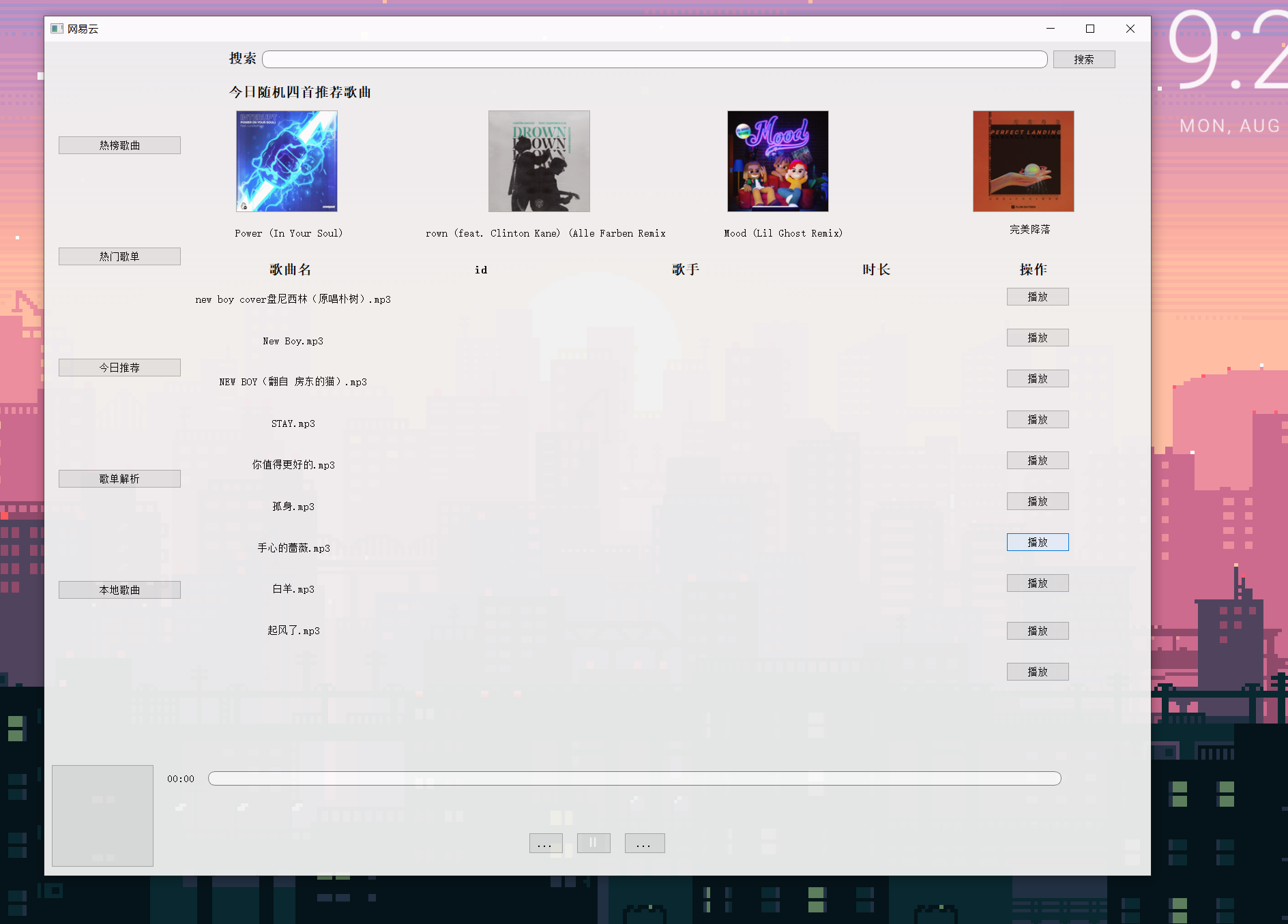Play the song STAY.mp3

1037,419
